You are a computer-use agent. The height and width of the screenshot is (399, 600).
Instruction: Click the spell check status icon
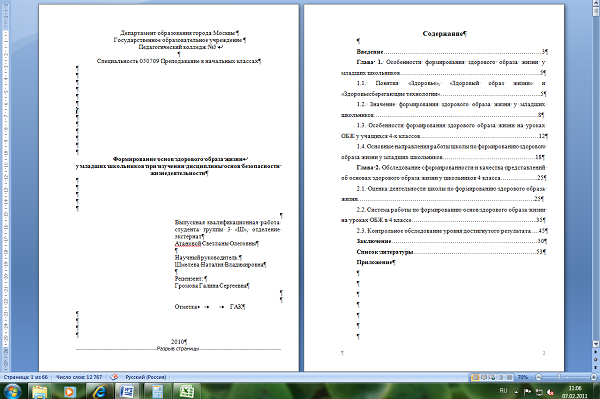114,377
